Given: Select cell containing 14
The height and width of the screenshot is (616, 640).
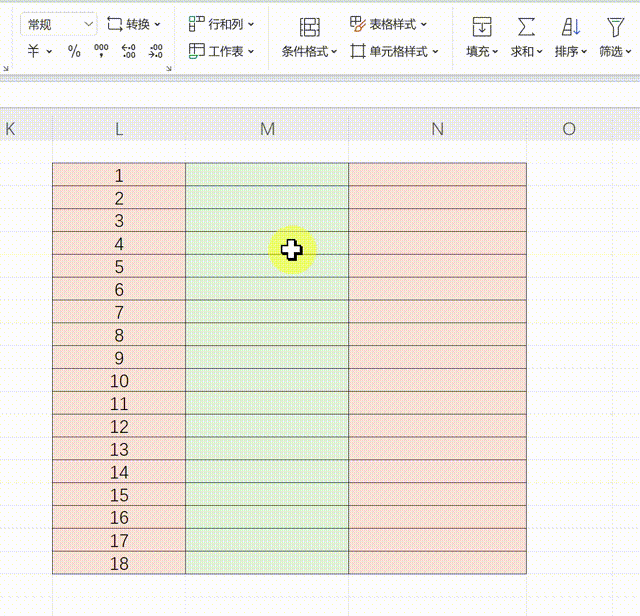Looking at the screenshot, I should pos(119,471).
